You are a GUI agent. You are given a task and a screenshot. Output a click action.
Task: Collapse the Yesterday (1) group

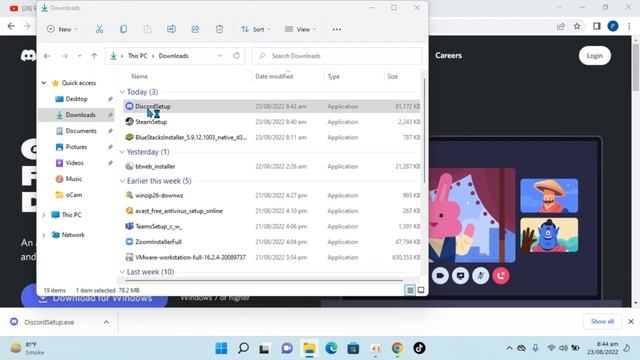coord(122,152)
